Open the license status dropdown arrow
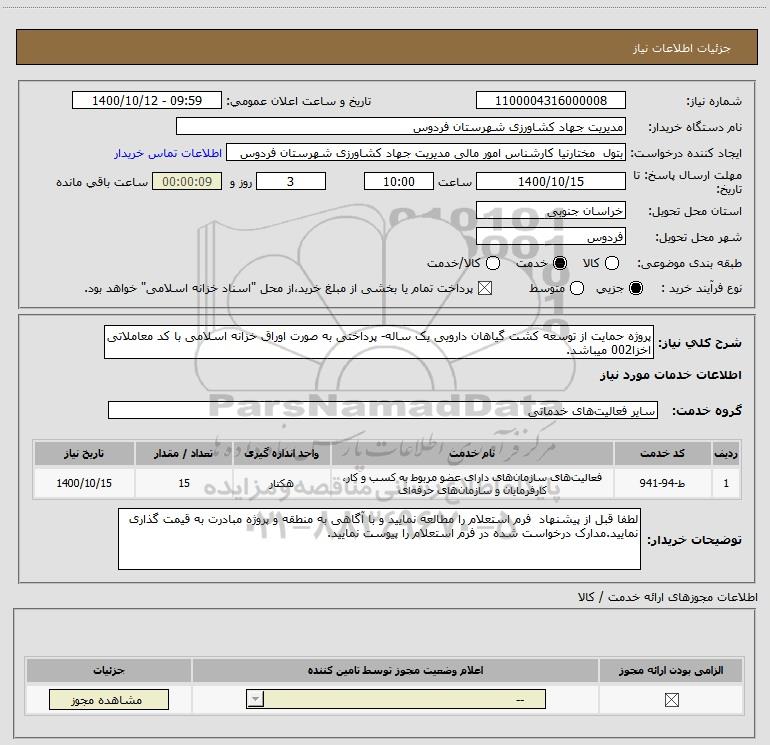 click(255, 699)
